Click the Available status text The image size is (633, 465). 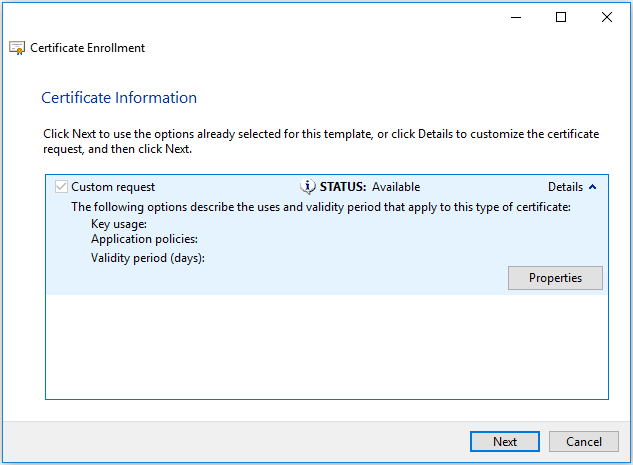(x=396, y=187)
